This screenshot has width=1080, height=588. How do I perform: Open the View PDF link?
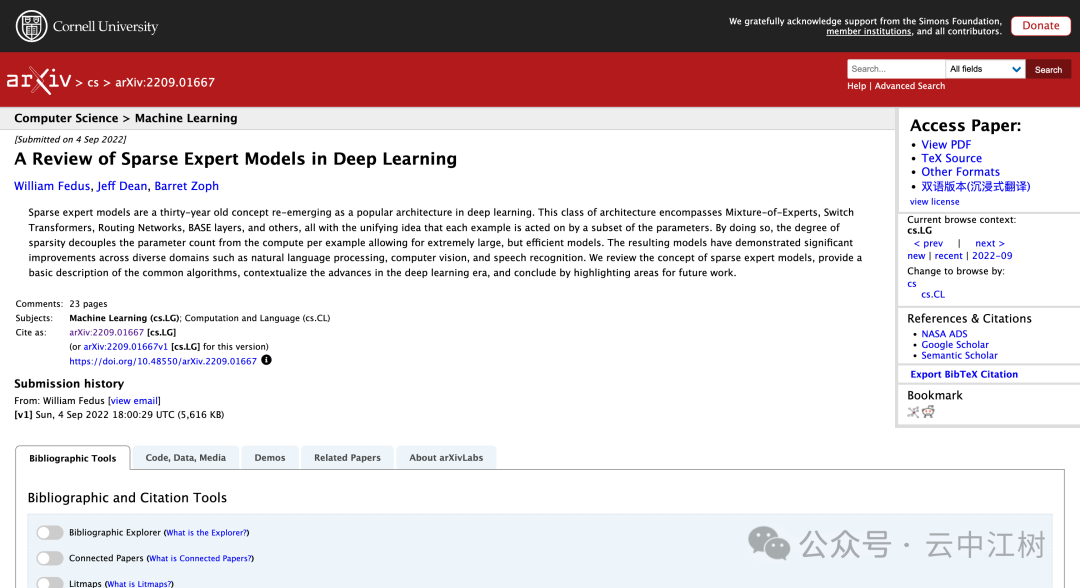946,145
